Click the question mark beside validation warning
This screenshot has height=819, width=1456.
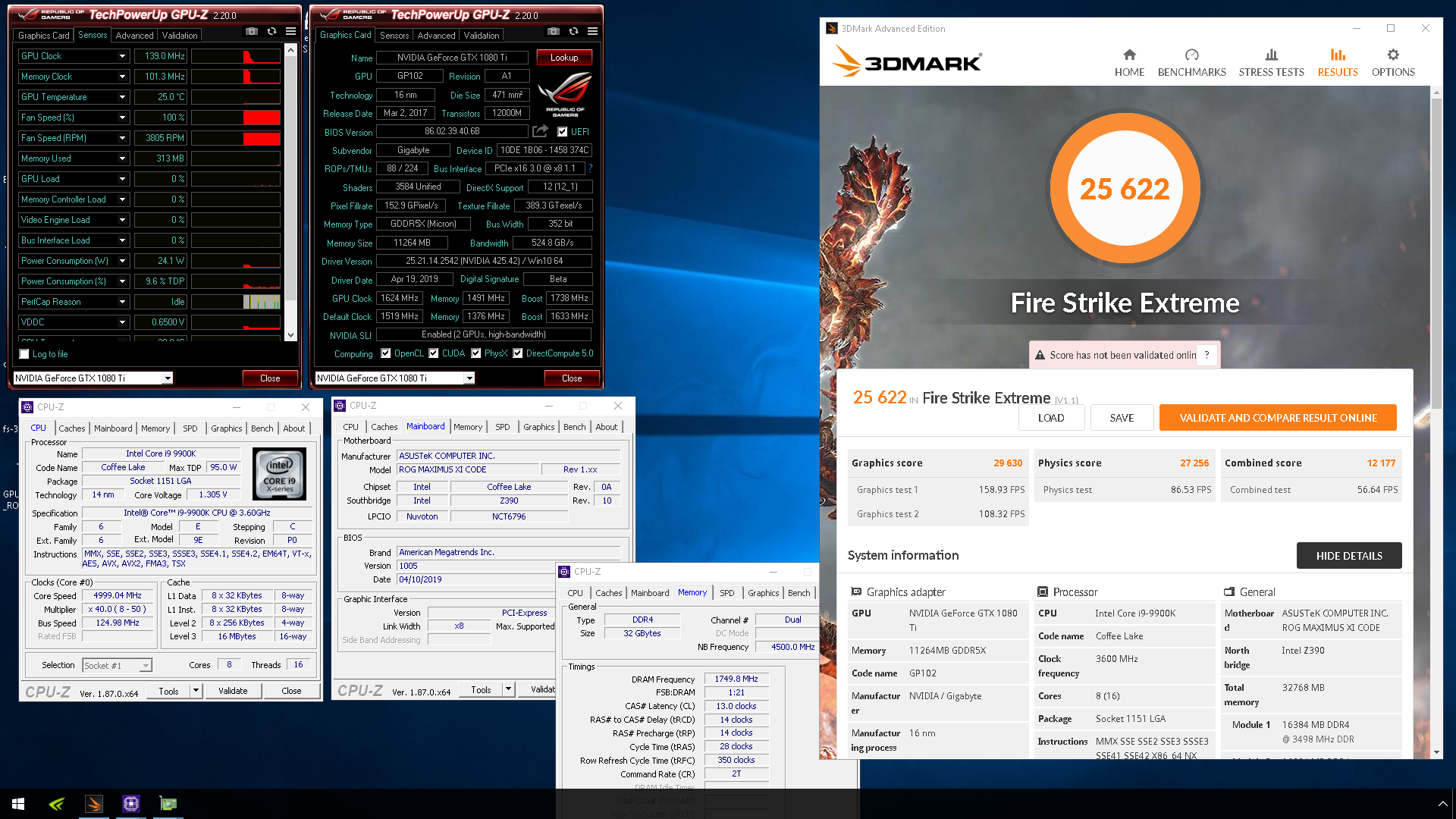1207,355
